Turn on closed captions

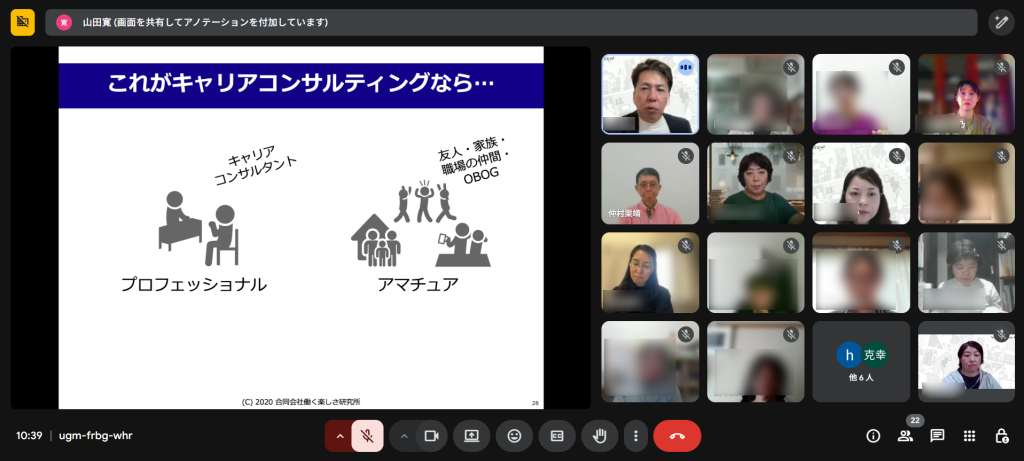(557, 436)
